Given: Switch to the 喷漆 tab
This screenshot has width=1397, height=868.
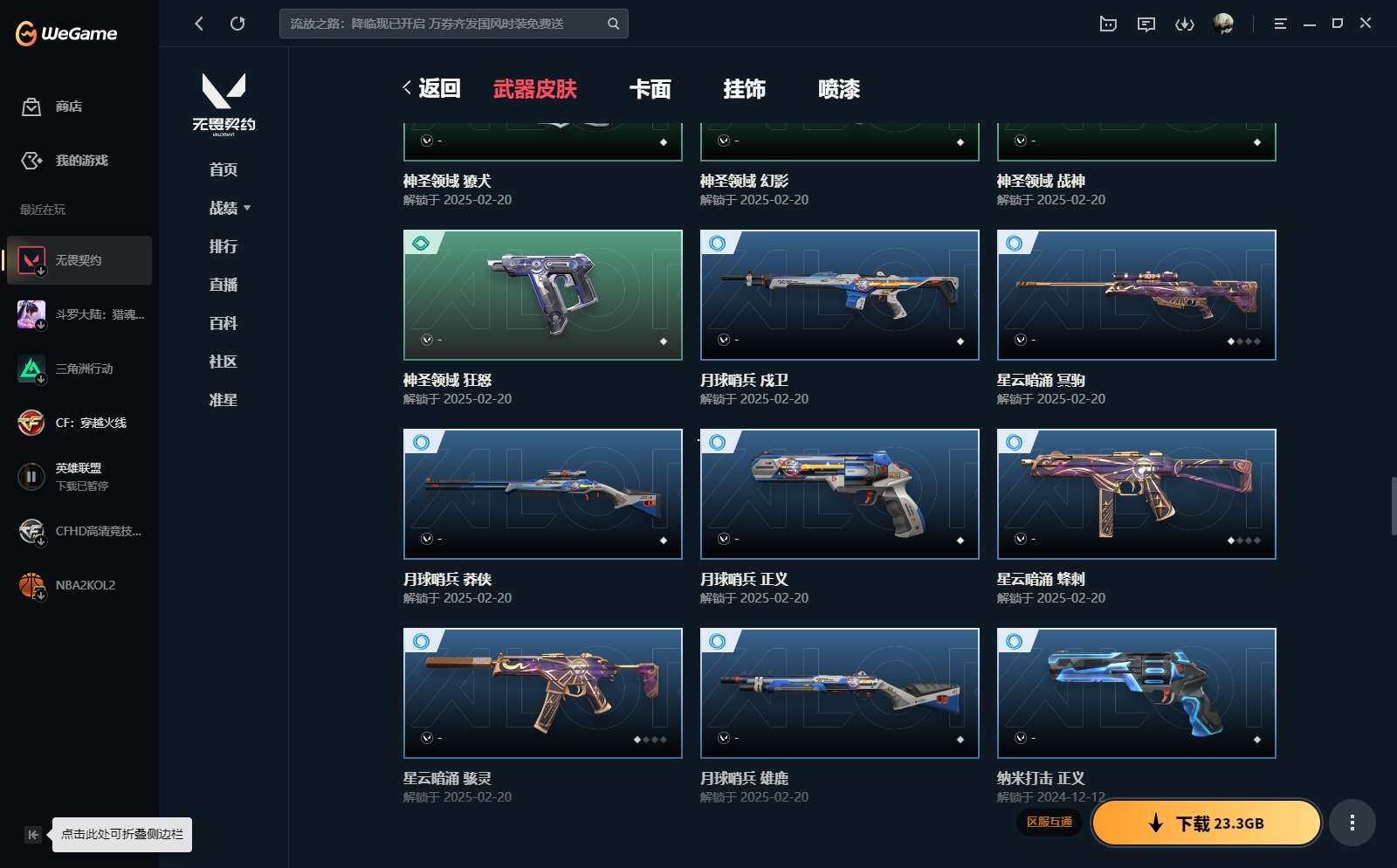Looking at the screenshot, I should tap(839, 89).
